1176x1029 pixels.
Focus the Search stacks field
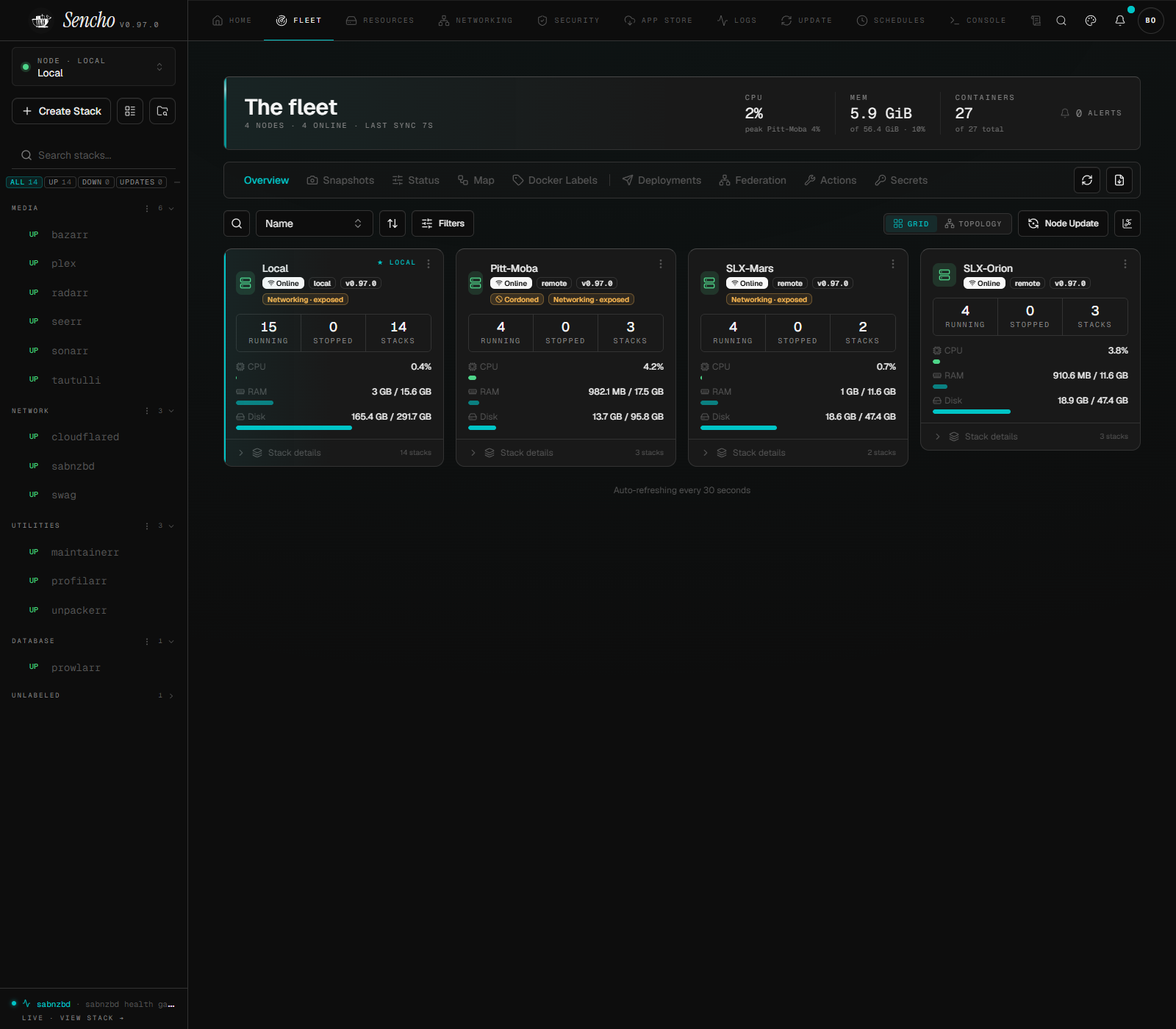(93, 155)
